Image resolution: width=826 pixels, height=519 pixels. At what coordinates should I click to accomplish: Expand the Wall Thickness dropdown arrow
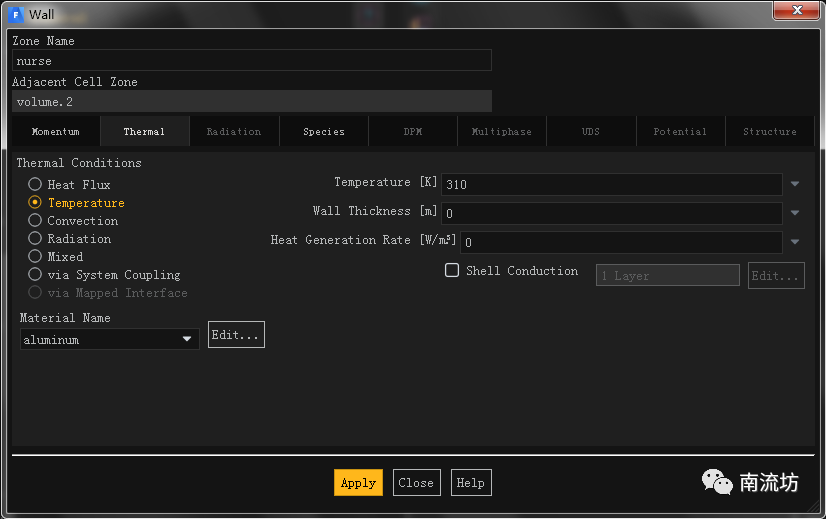tap(795, 213)
